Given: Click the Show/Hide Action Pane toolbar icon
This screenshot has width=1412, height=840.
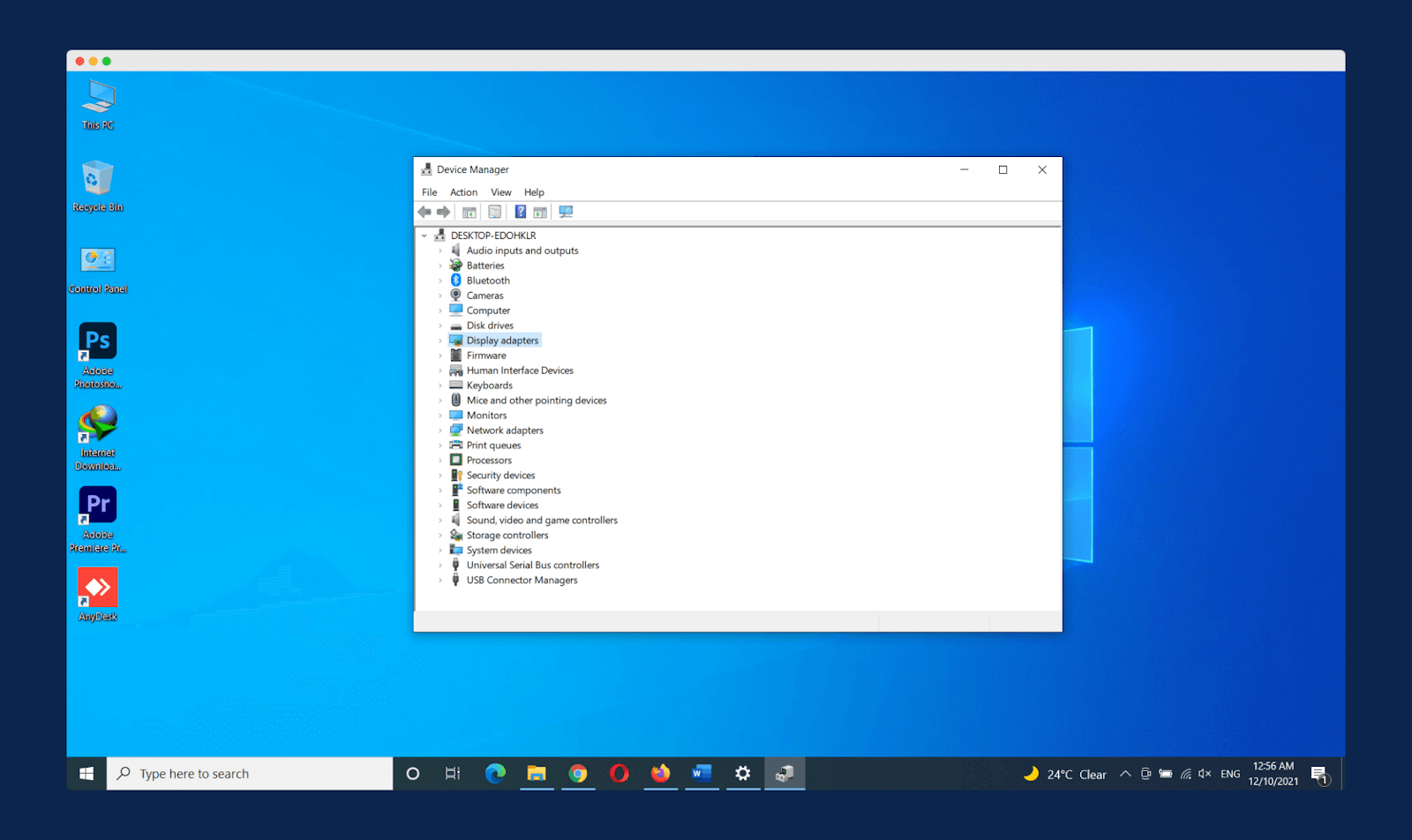Looking at the screenshot, I should (540, 212).
